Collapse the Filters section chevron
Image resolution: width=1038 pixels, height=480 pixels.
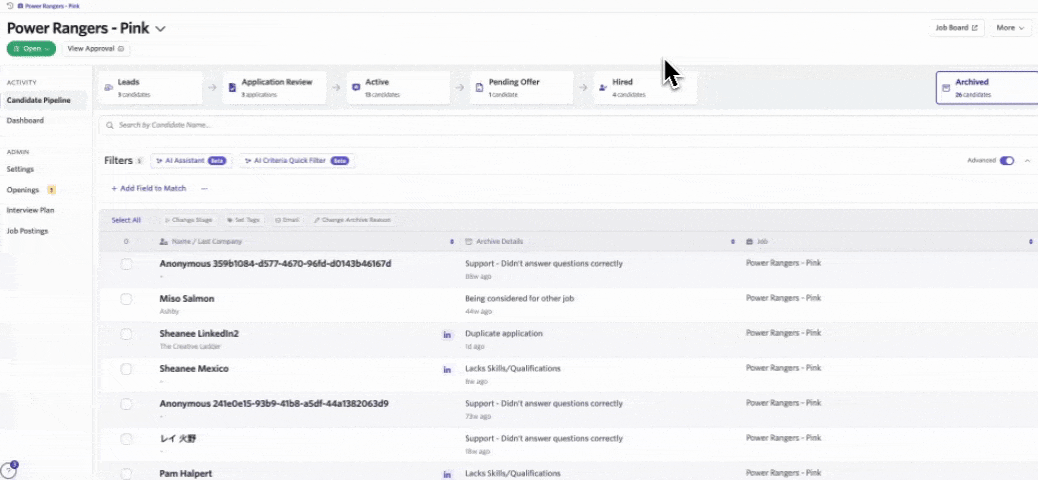tap(1027, 160)
